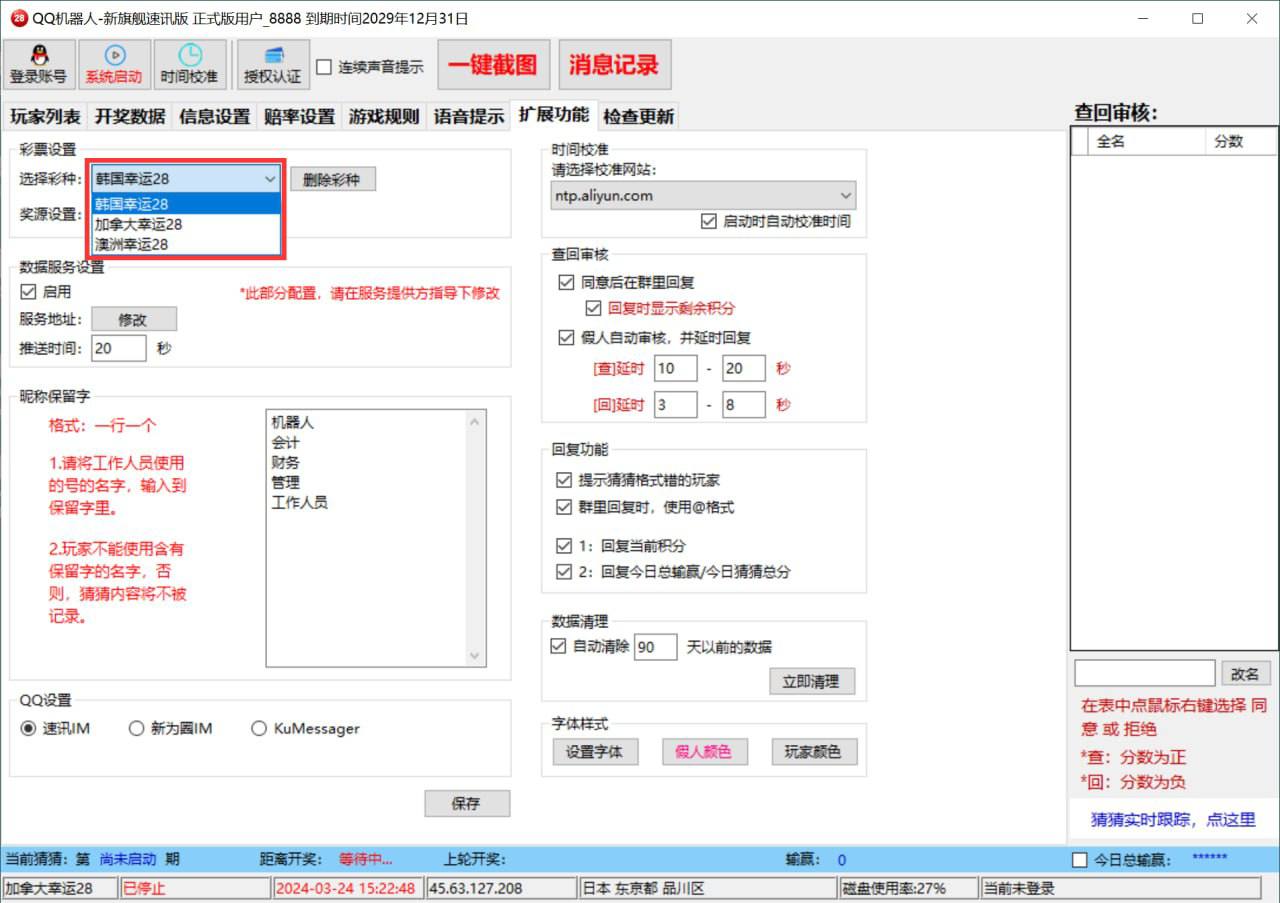
Task: Click the 改名 button
Action: pyautogui.click(x=1246, y=673)
